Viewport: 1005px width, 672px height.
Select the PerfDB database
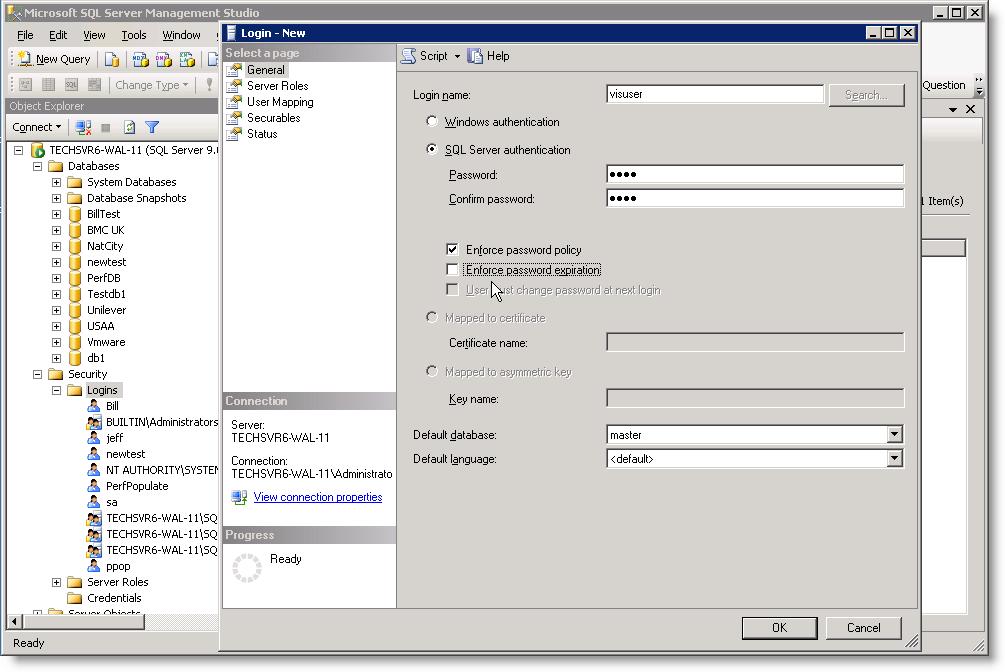tap(104, 278)
